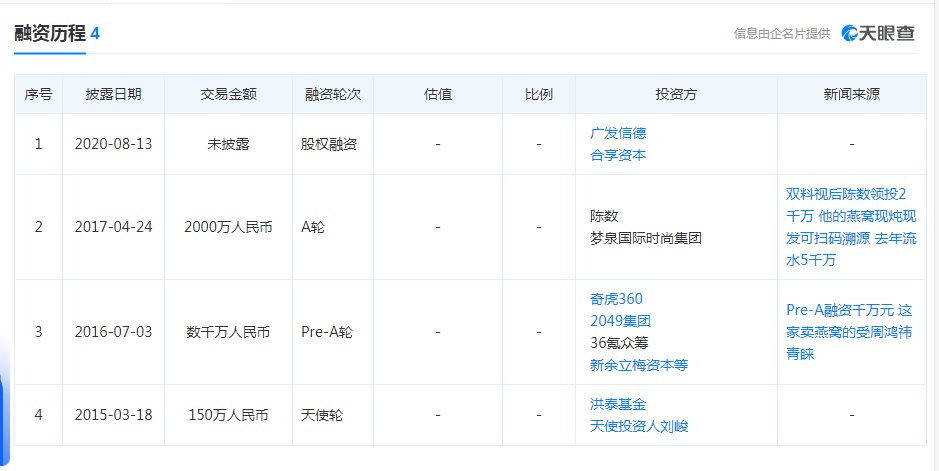Open investor link 新余立梅资本等
The image size is (939, 471).
point(639,365)
